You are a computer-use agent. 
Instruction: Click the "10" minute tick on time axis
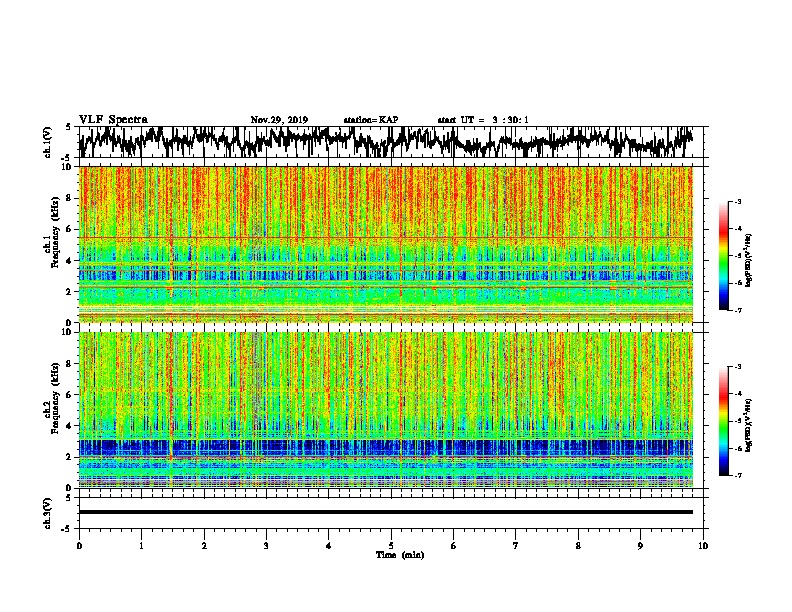[x=703, y=546]
